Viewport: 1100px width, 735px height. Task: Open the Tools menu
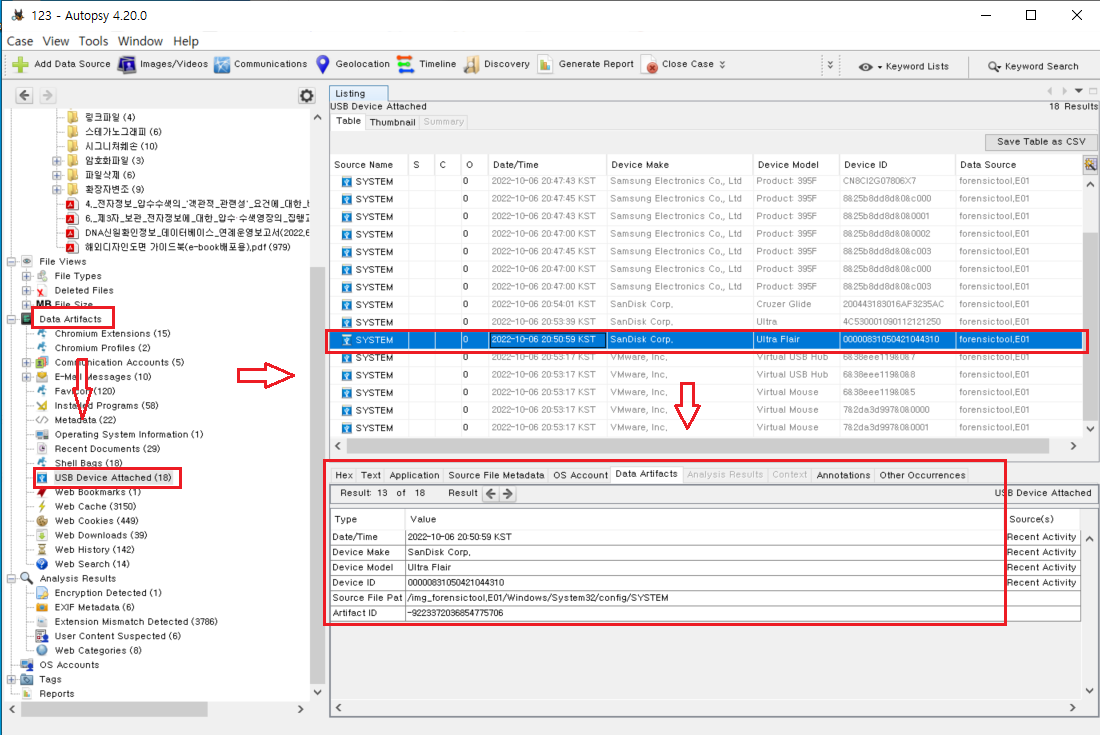(x=93, y=41)
